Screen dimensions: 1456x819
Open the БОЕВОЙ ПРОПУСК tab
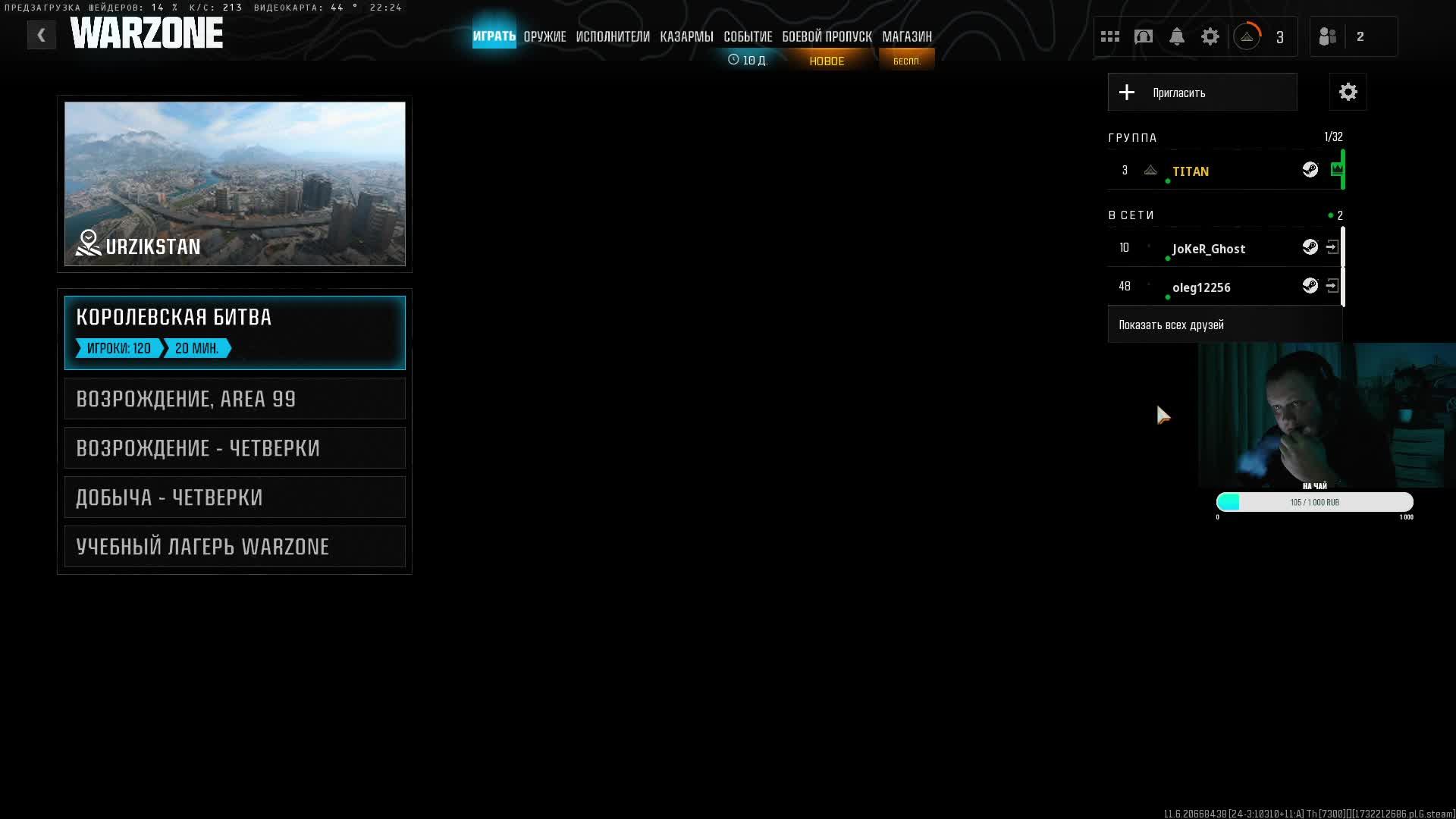pyautogui.click(x=827, y=36)
